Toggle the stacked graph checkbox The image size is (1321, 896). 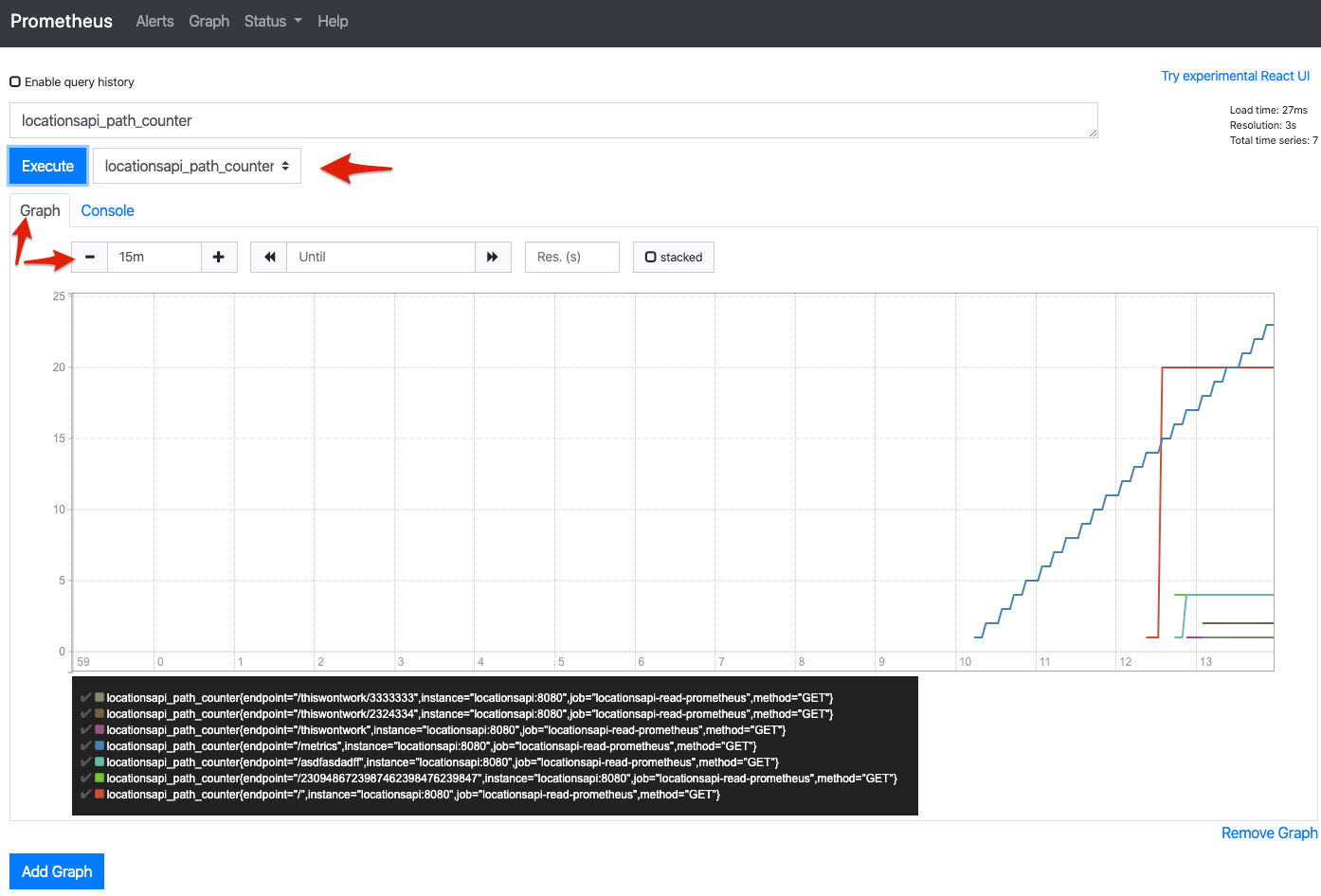point(651,257)
